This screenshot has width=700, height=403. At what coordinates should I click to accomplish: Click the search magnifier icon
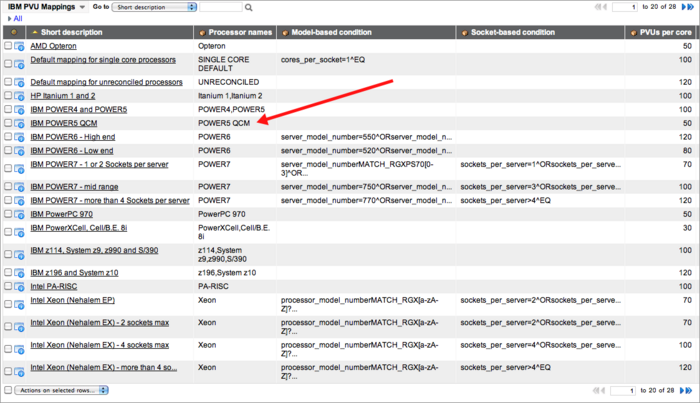click(x=249, y=7)
